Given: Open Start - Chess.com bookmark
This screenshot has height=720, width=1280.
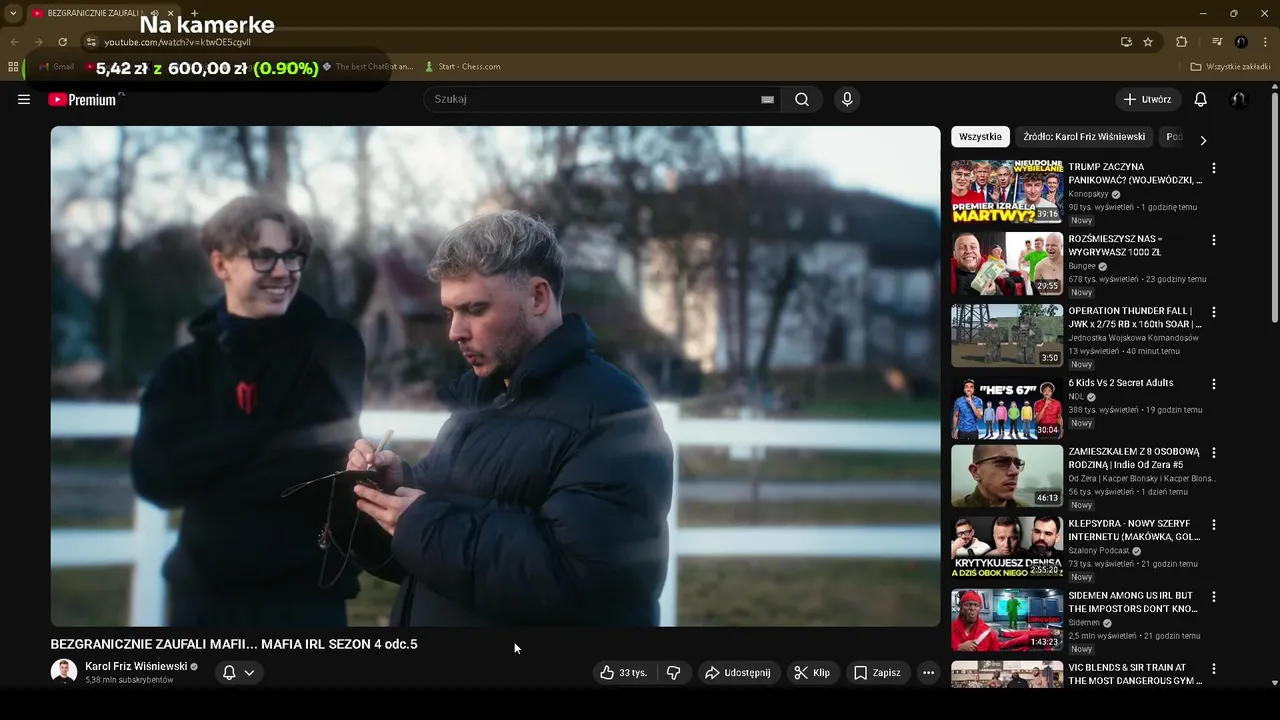Looking at the screenshot, I should [462, 67].
